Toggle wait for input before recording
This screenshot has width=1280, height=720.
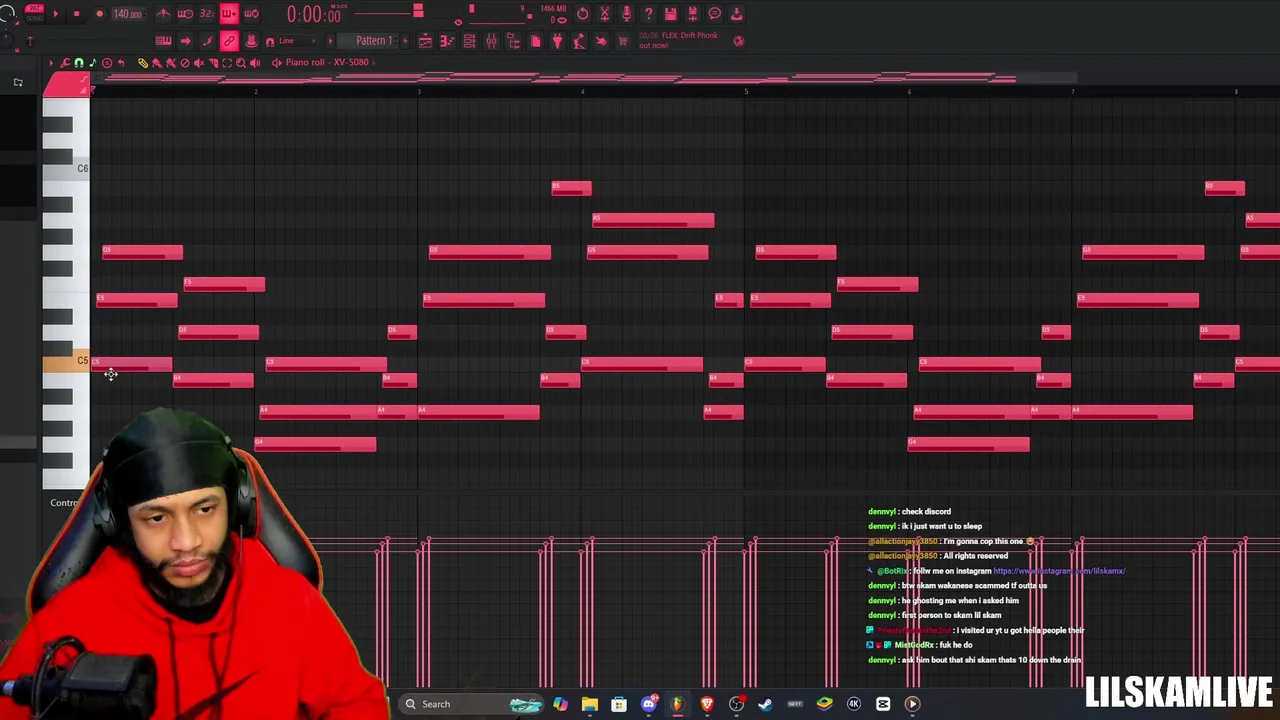pos(185,13)
